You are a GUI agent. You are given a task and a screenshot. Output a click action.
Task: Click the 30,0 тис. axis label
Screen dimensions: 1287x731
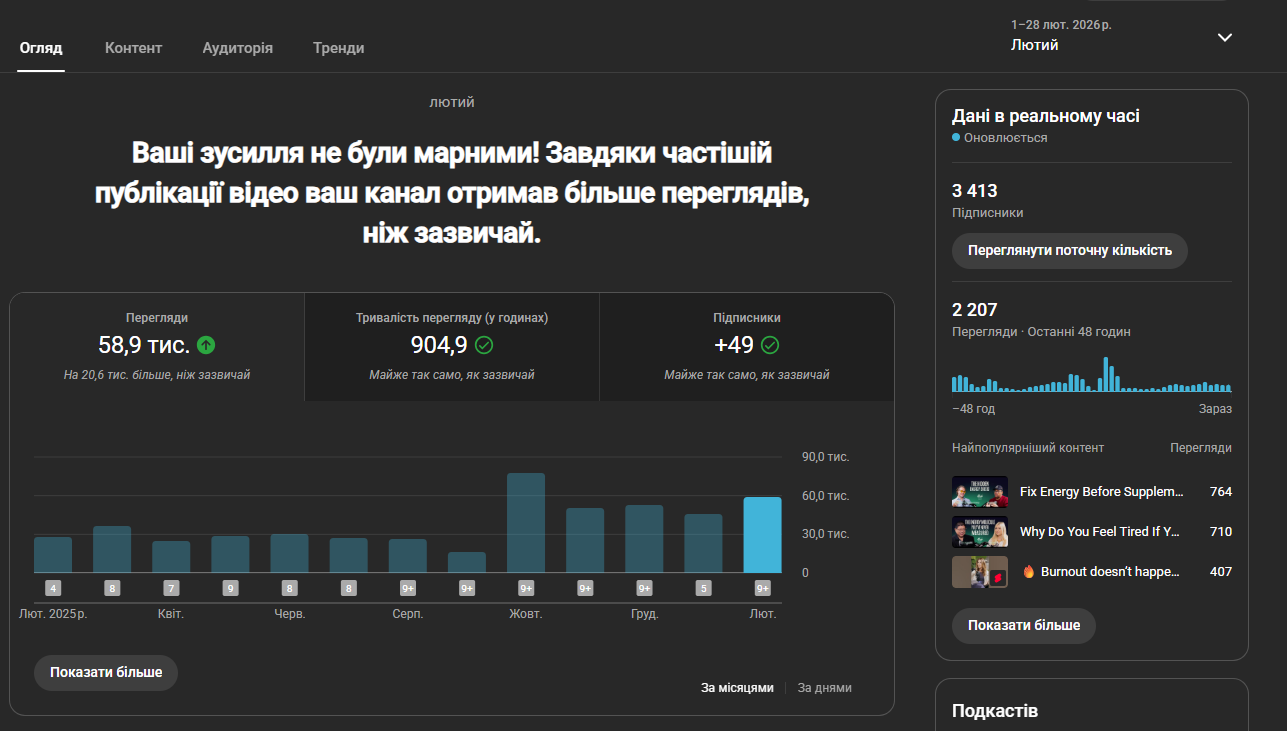pyautogui.click(x=826, y=534)
